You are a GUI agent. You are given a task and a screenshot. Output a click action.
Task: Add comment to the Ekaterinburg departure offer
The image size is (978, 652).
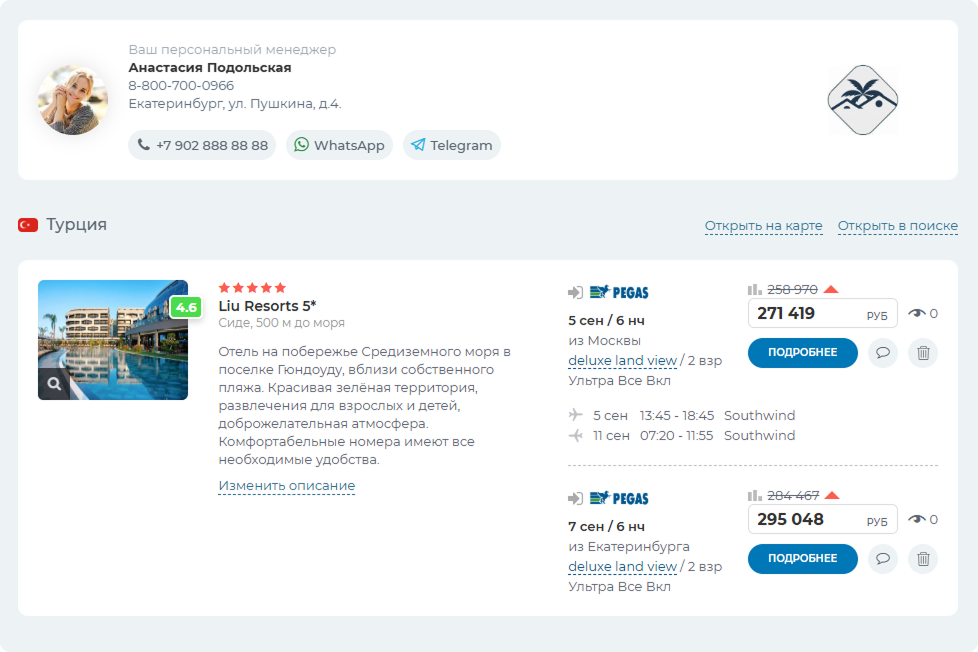pos(882,559)
